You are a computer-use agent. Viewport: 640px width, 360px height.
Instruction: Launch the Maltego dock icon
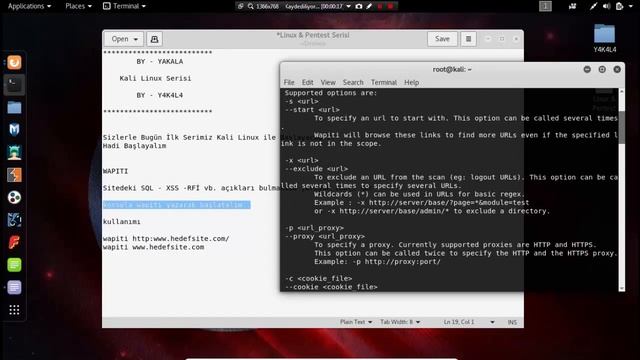click(x=14, y=220)
